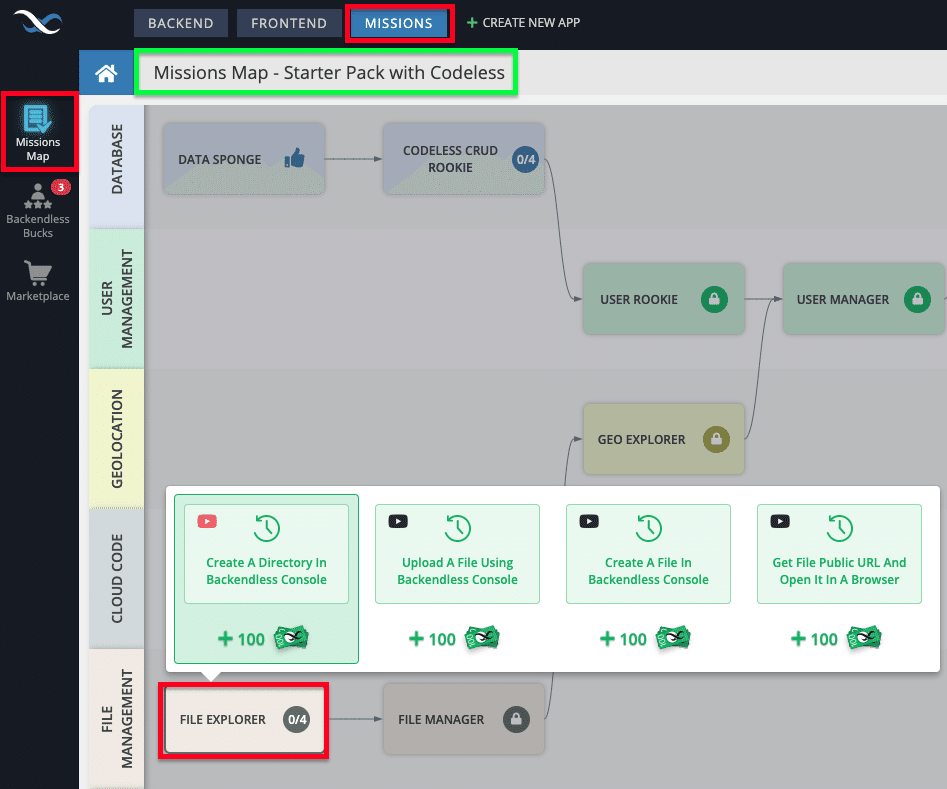This screenshot has height=789, width=947.
Task: Open Upload A File Using Backendless Console task
Action: coord(457,554)
